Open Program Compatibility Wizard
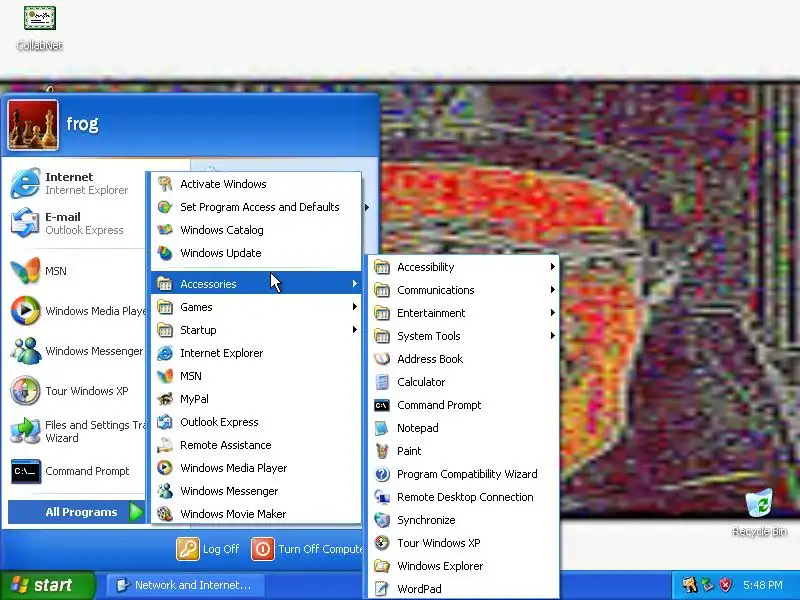The height and width of the screenshot is (600, 800). [x=463, y=474]
